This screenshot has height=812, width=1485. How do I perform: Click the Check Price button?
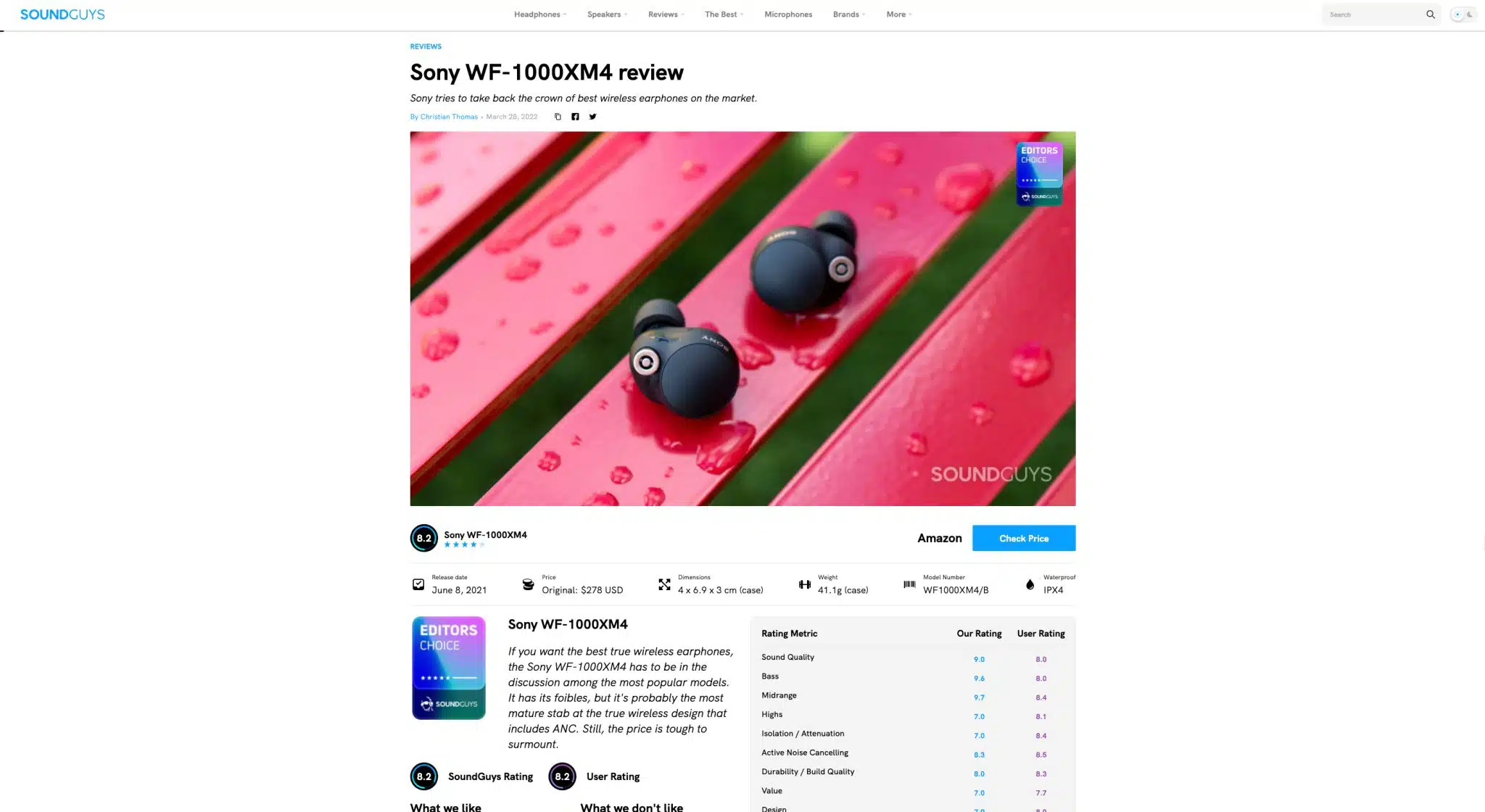pos(1024,538)
